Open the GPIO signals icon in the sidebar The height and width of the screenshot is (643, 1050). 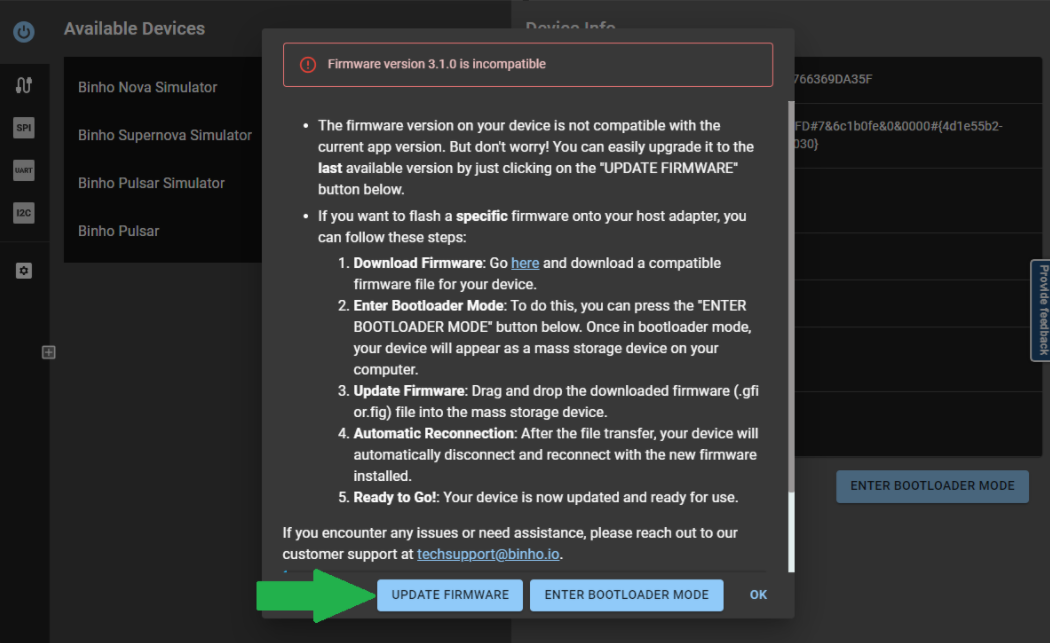point(24,85)
